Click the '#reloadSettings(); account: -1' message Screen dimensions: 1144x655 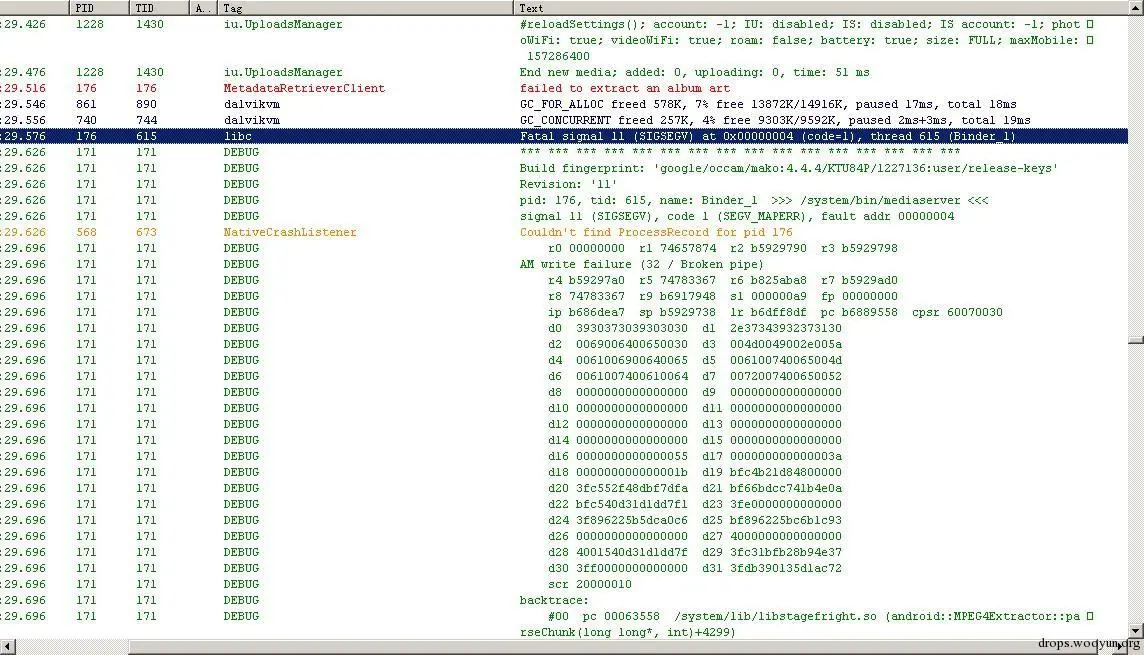click(806, 40)
